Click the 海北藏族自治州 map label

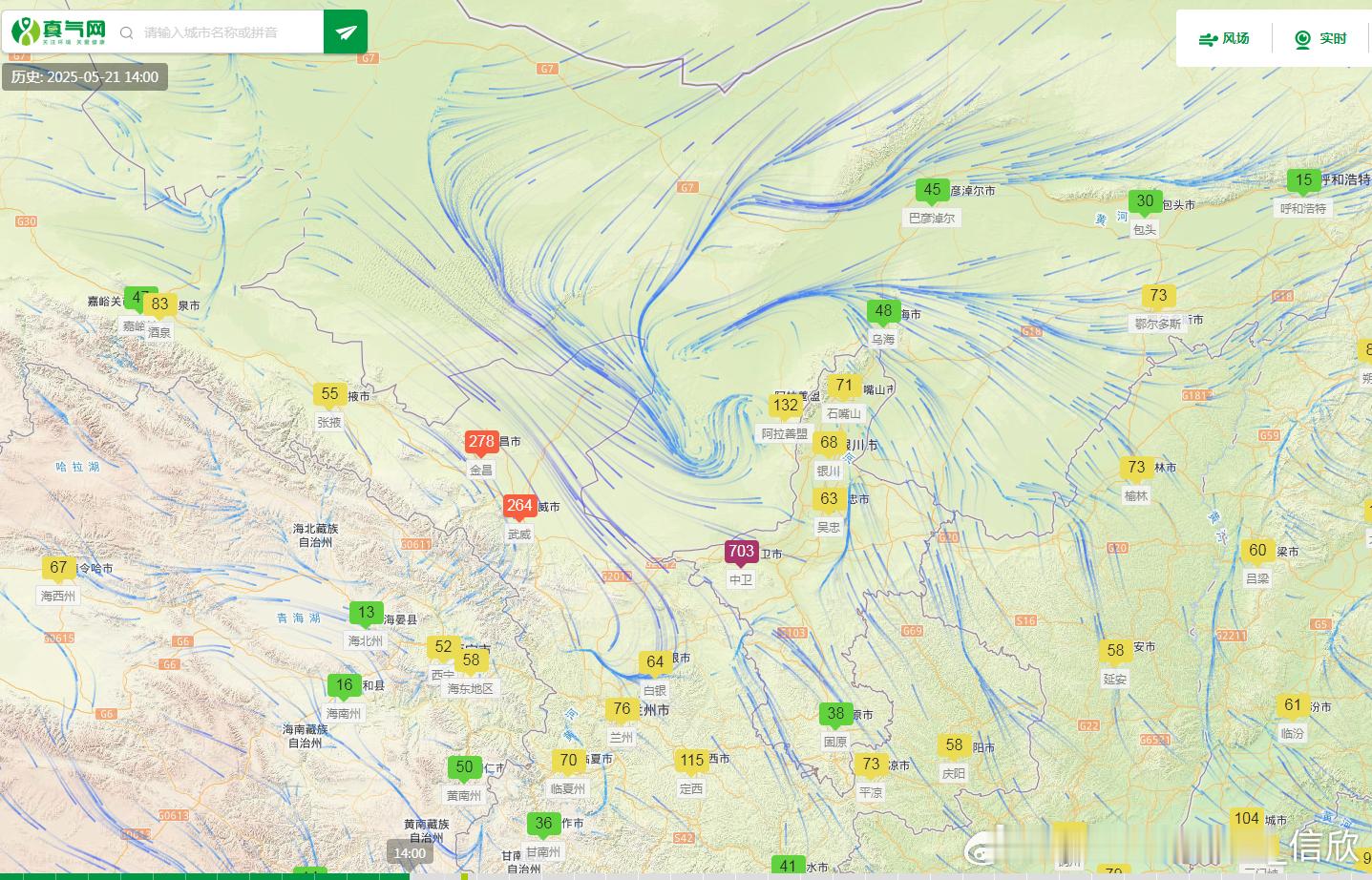click(316, 535)
